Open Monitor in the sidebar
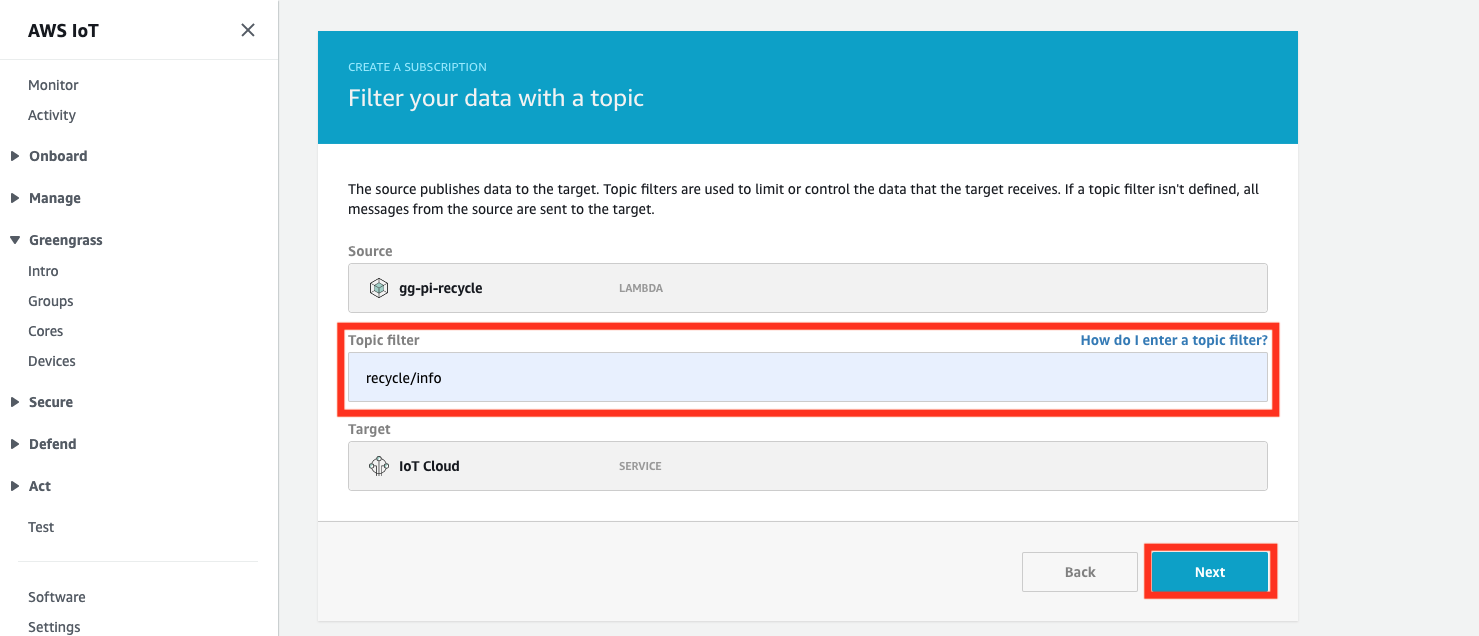 53,85
